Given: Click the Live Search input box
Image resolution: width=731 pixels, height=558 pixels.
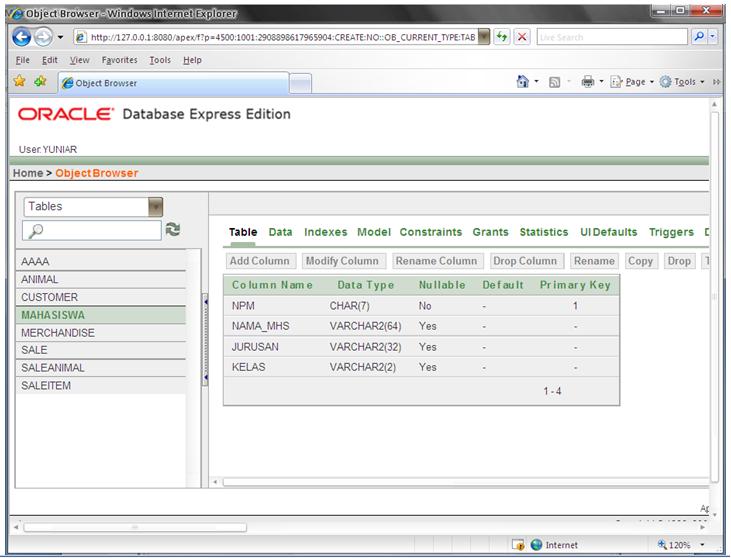Looking at the screenshot, I should pyautogui.click(x=612, y=37).
